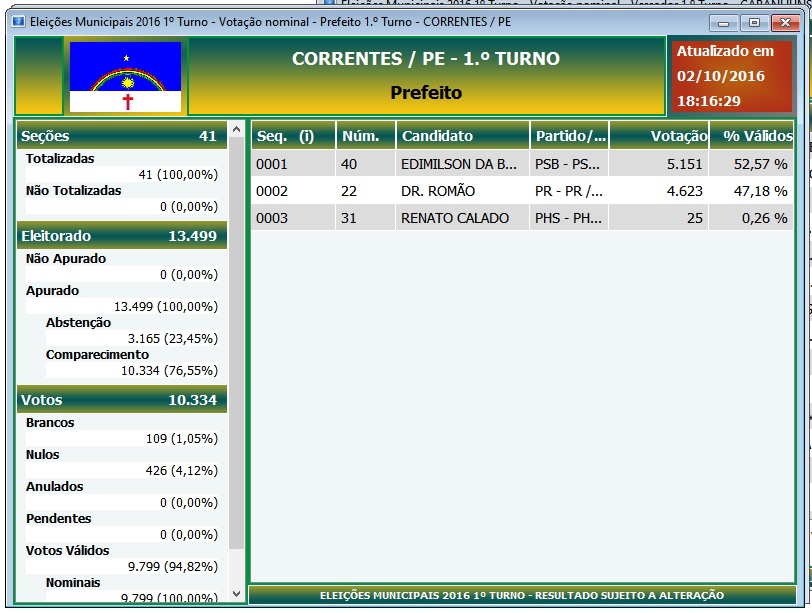Click the Pernambuco state flag image
Viewport: 812px width, 613px height.
pyautogui.click(x=125, y=77)
